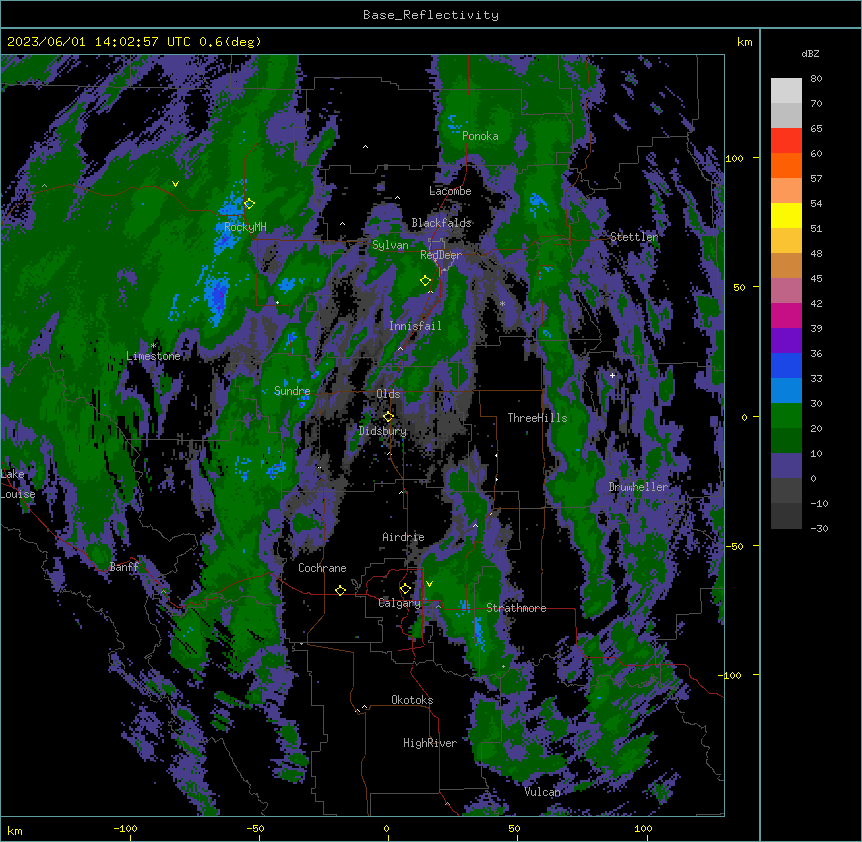Select the Strathmore label

tap(516, 608)
